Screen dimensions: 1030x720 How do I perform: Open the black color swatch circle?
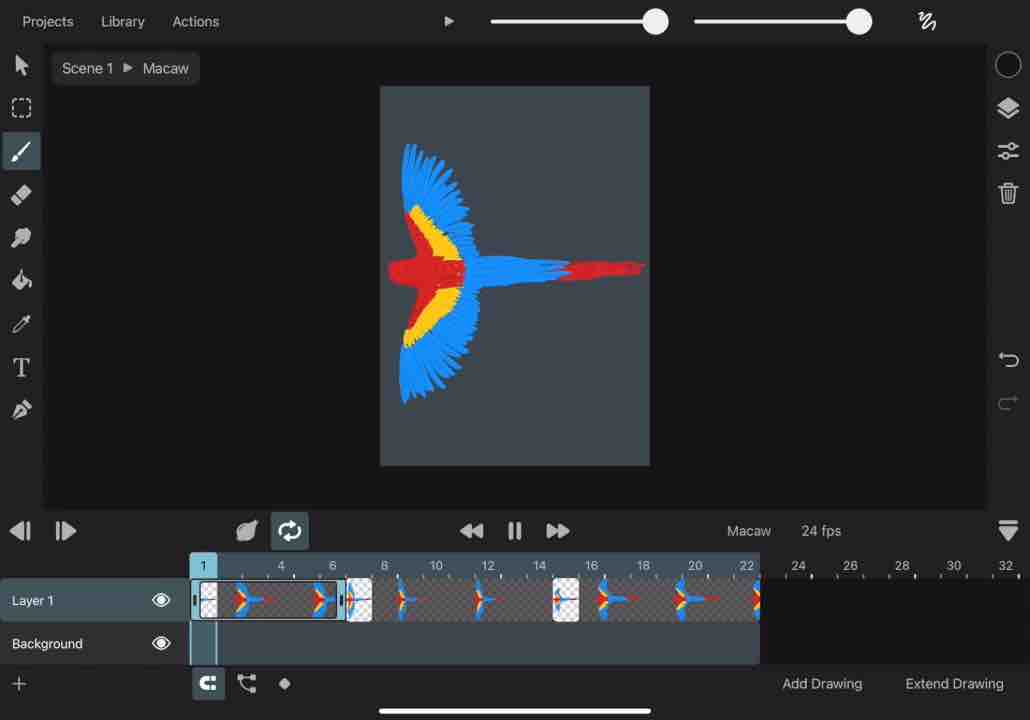pos(1008,66)
